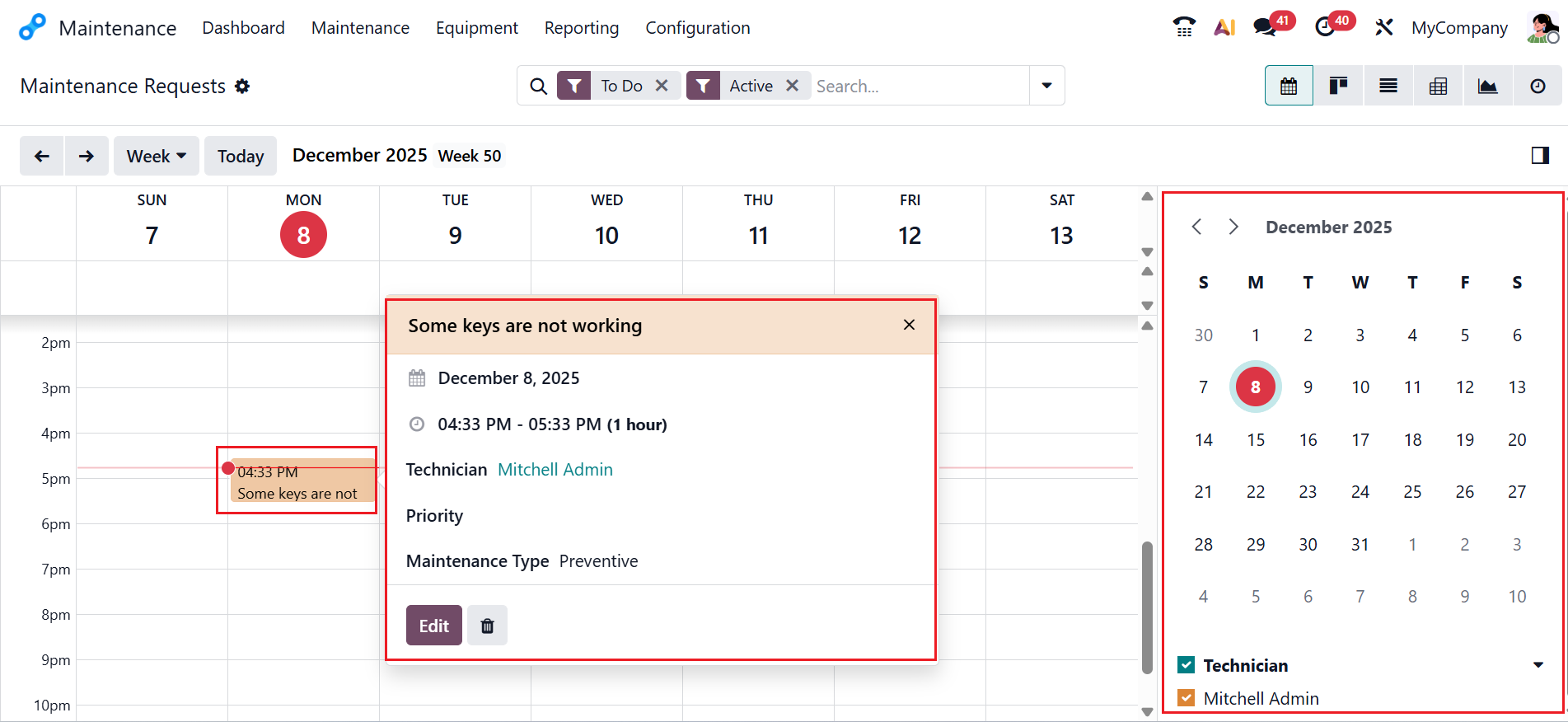Click the Maintenance Requests gear icon
The height and width of the screenshot is (722, 1568).
(242, 87)
